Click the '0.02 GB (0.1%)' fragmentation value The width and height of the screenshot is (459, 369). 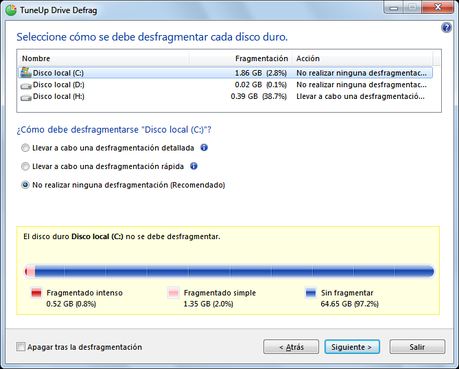point(261,85)
